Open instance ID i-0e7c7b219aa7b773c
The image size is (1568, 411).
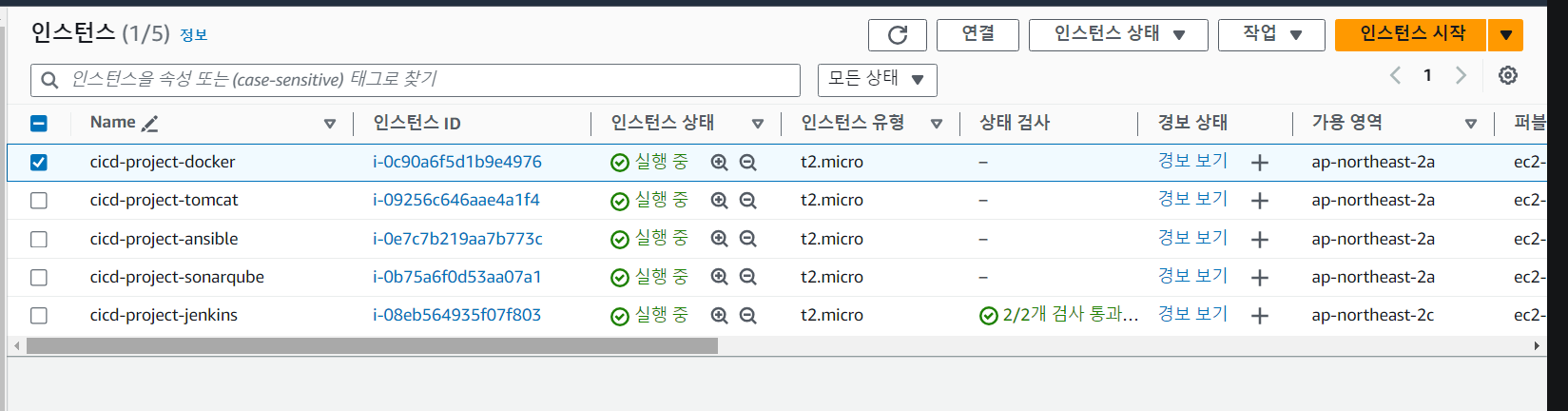[x=457, y=239]
